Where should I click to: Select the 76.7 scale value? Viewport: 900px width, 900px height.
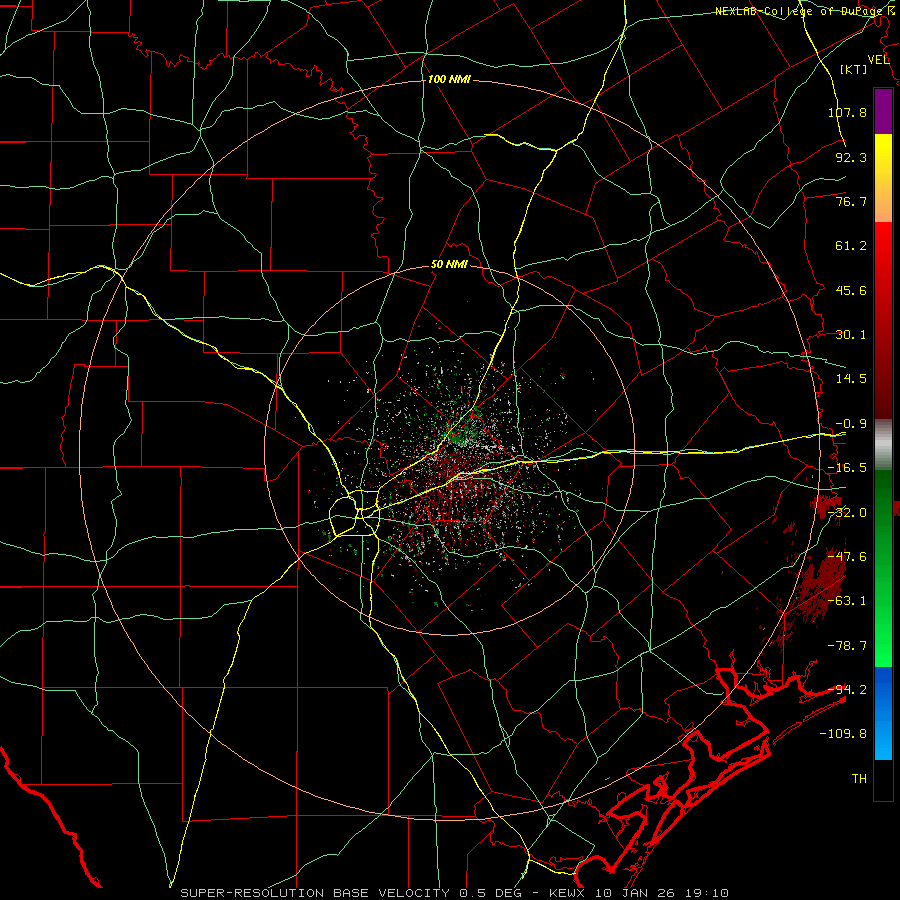point(851,201)
